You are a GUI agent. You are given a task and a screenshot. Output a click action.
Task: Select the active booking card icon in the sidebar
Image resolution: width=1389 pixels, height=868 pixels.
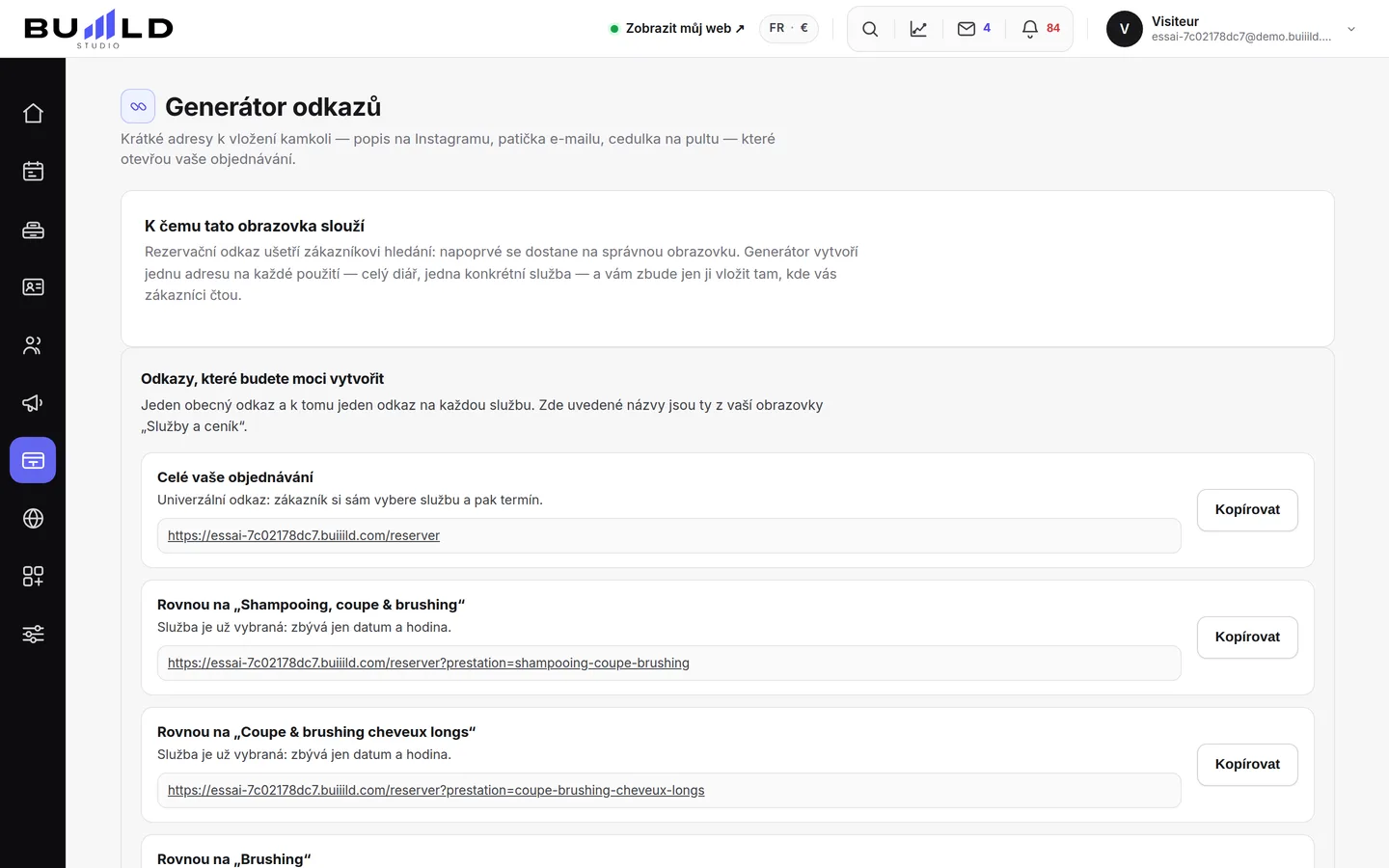33,460
